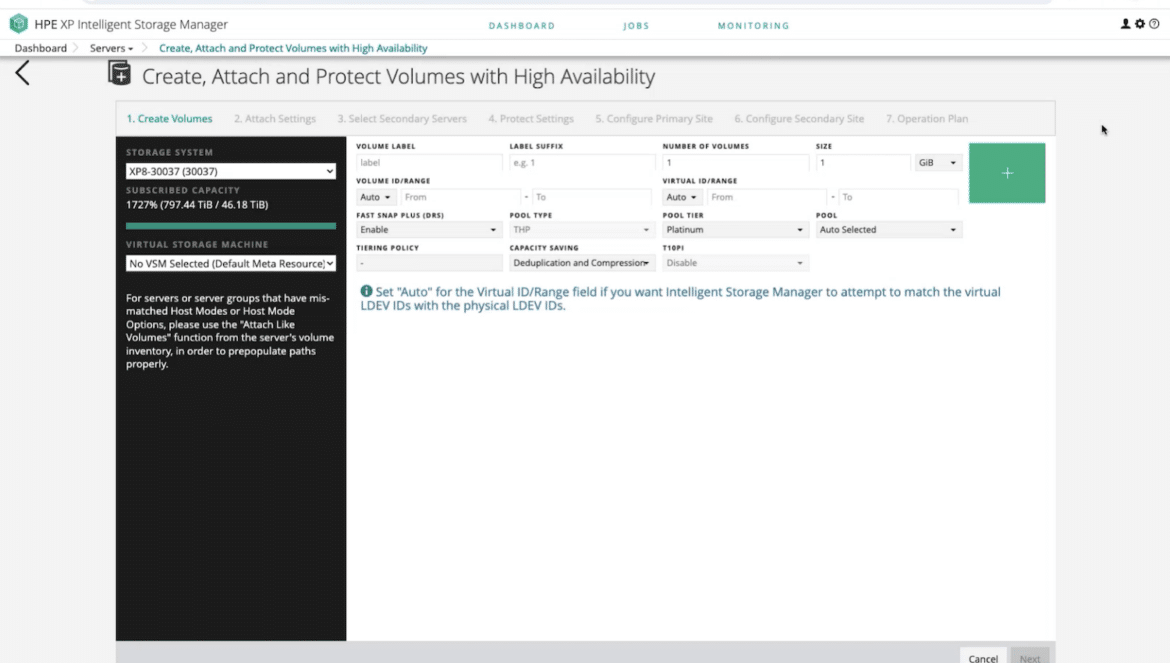Click the Virtual ID From field
1170x663 pixels.
[x=768, y=197]
